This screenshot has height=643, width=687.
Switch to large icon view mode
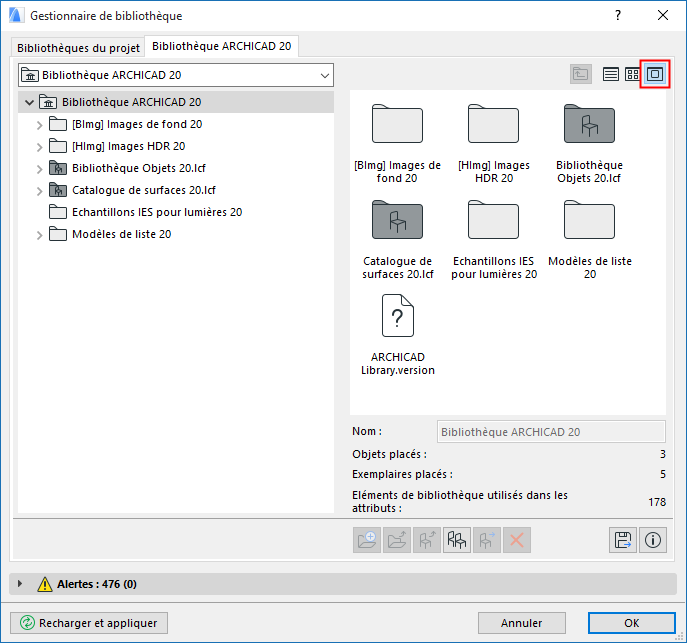click(655, 74)
